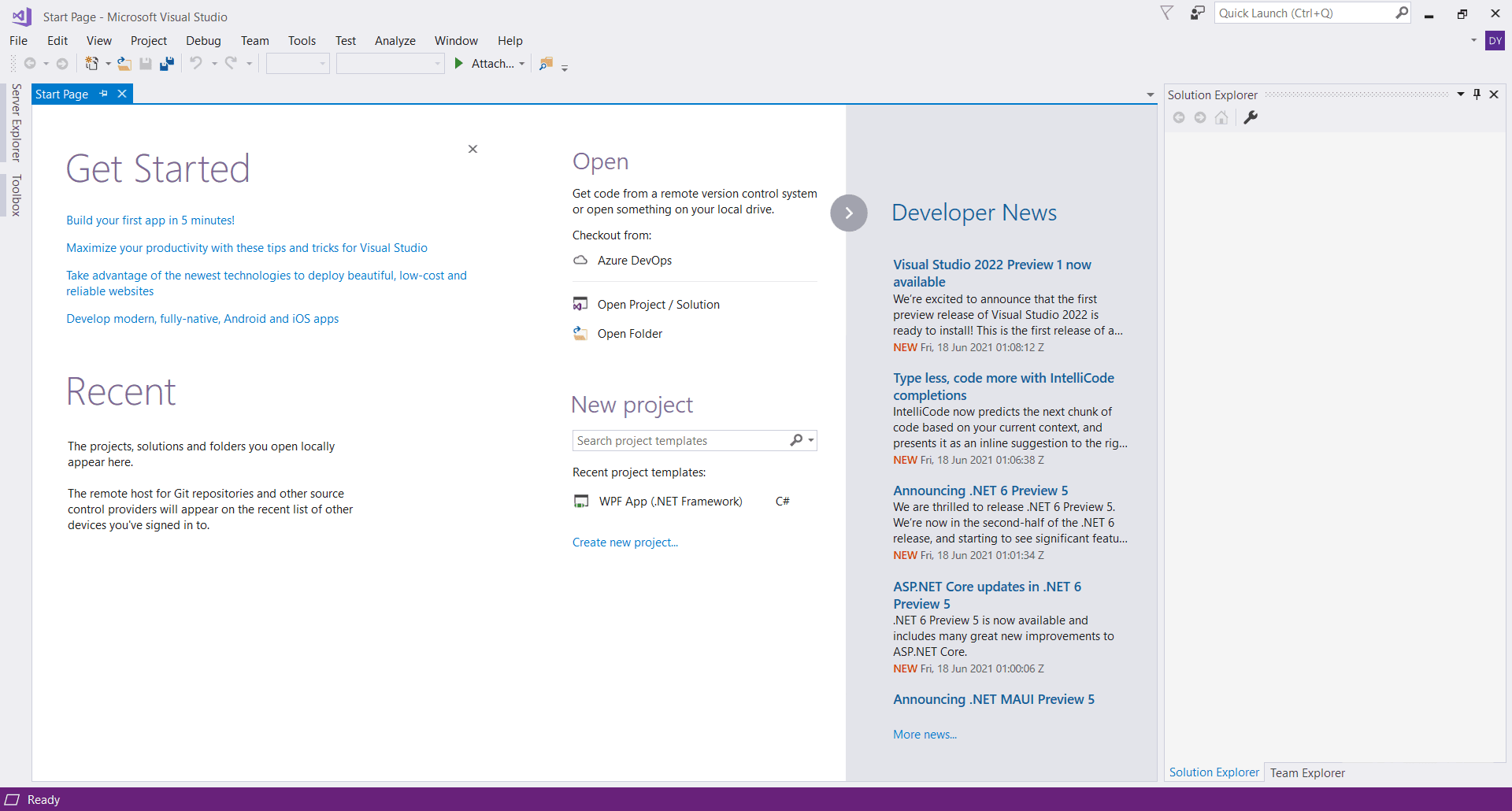Click the Solution Explorer Home icon

[x=1221, y=117]
